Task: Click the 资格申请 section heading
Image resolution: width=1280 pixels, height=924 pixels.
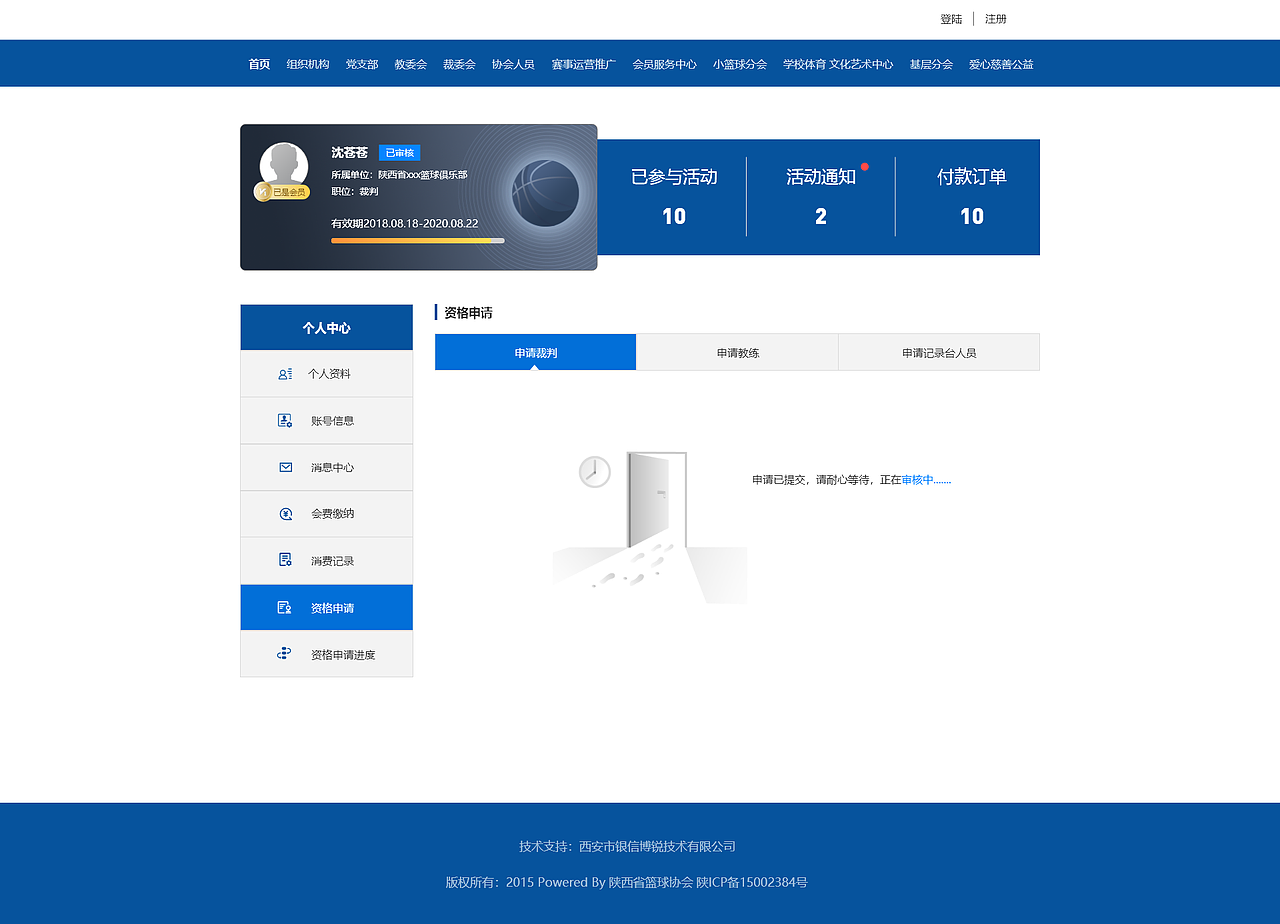Action: pos(468,313)
